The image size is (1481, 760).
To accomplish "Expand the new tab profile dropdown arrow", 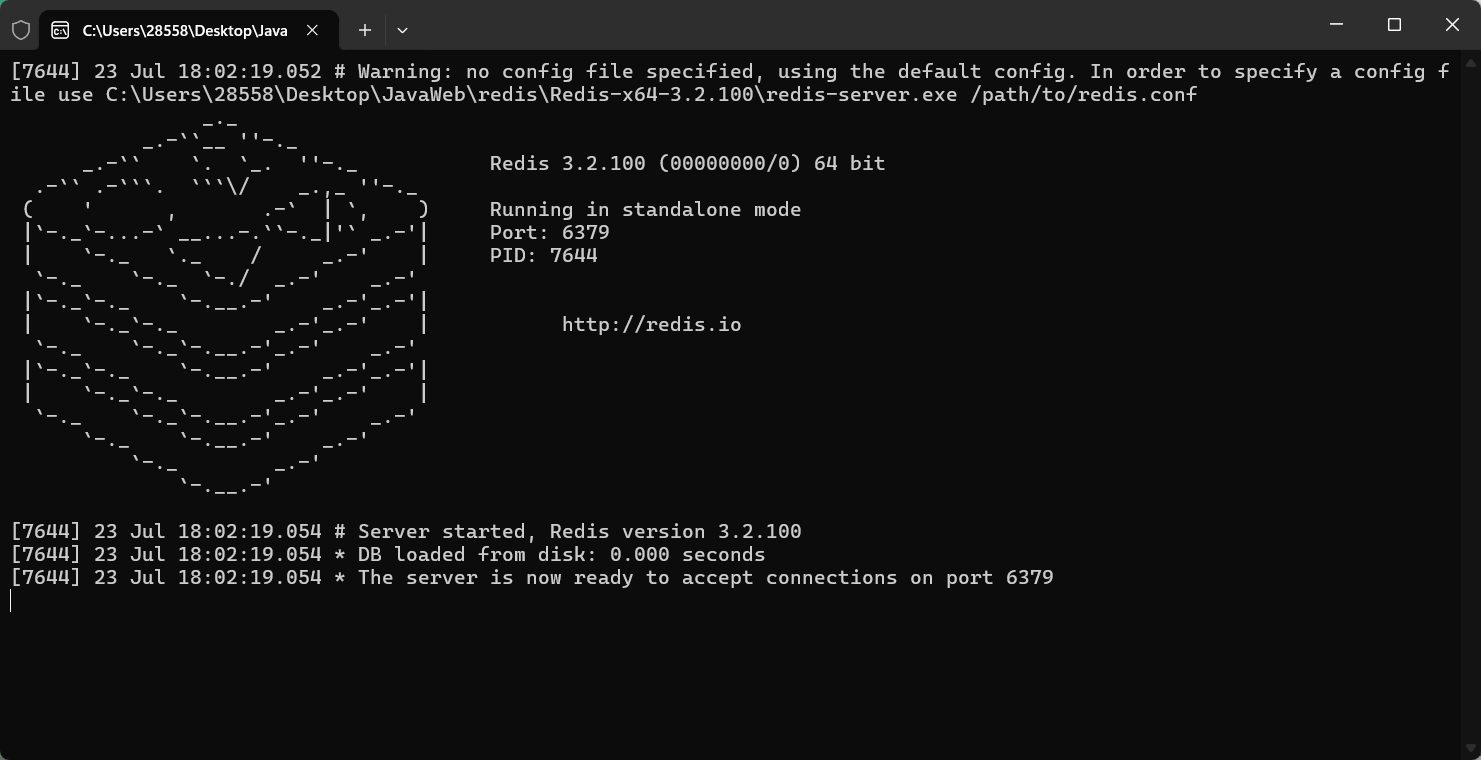I will [x=402, y=30].
